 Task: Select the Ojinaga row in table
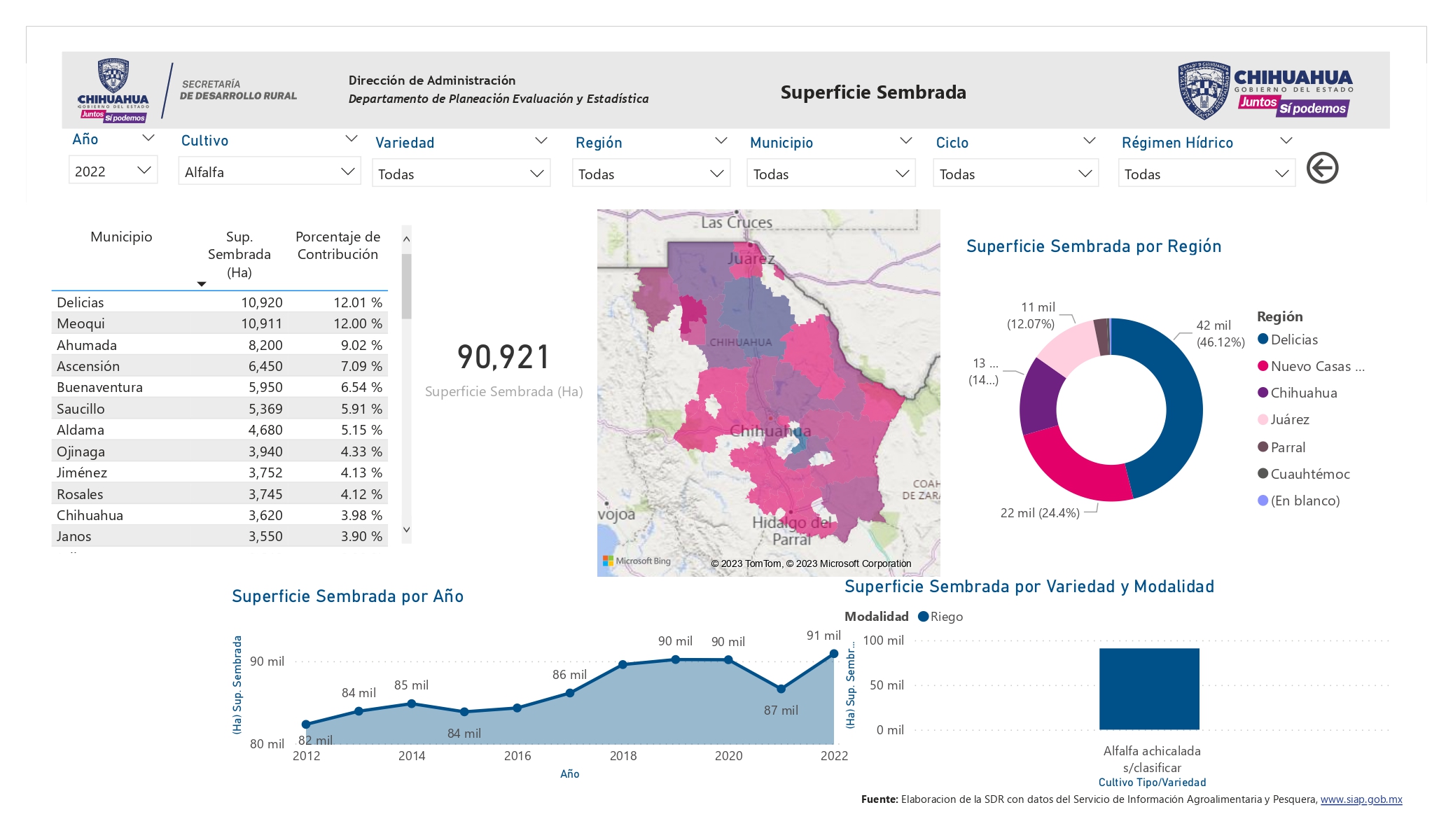(219, 451)
